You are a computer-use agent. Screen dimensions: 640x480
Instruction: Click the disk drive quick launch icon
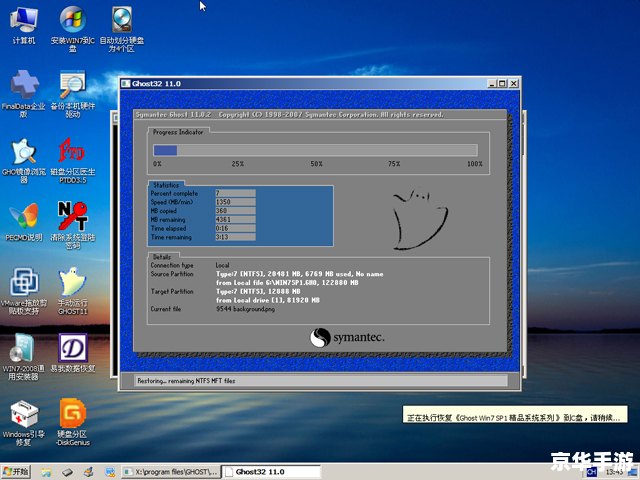[67, 472]
